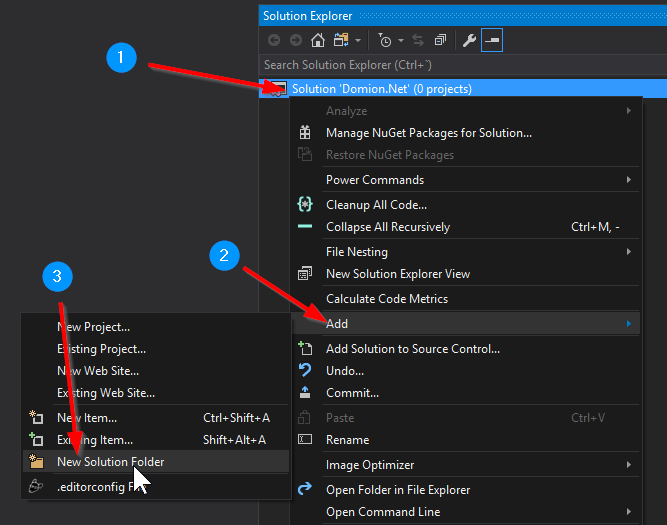Select the Paste menu entry
This screenshot has width=667, height=525.
click(x=466, y=418)
